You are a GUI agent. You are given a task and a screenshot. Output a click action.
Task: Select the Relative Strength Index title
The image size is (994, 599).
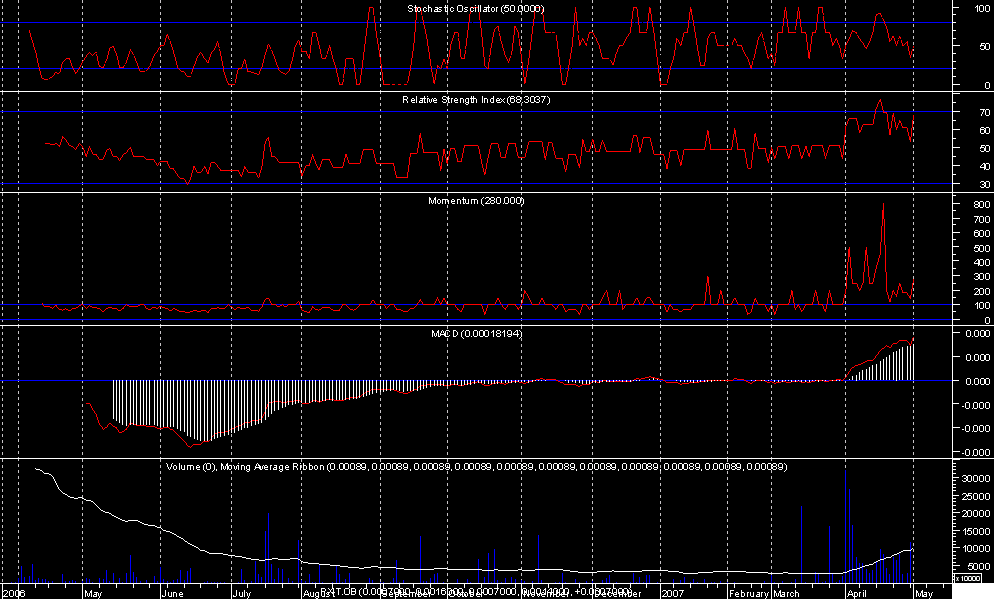coord(476,101)
